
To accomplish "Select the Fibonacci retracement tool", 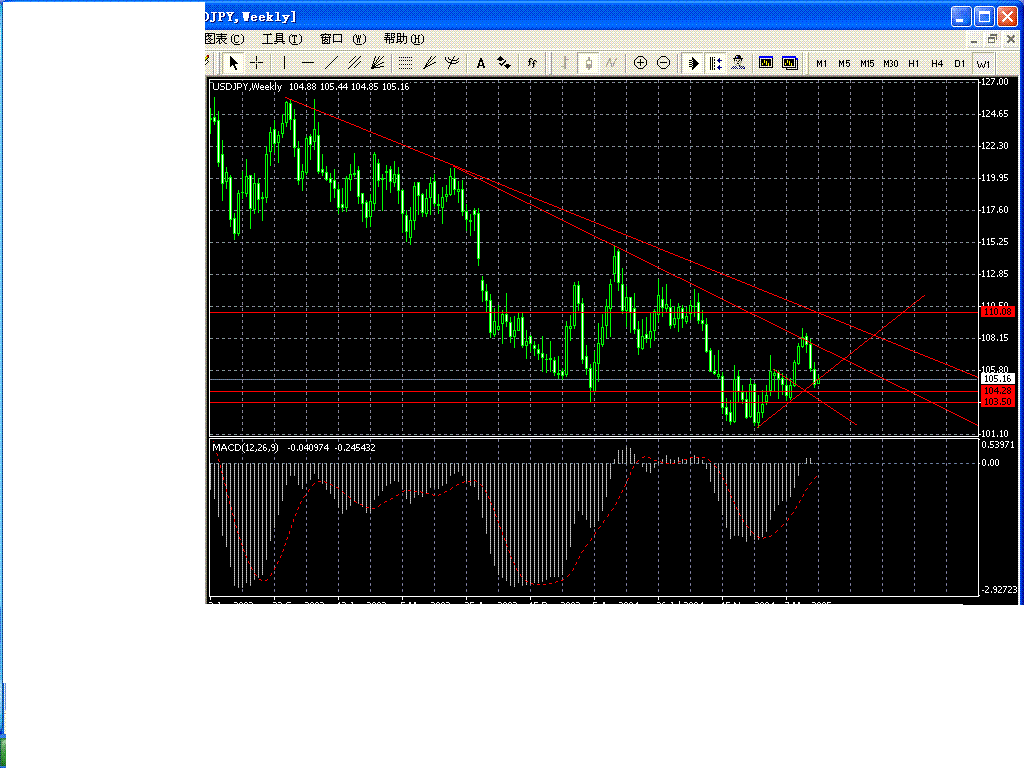I will (x=406, y=63).
